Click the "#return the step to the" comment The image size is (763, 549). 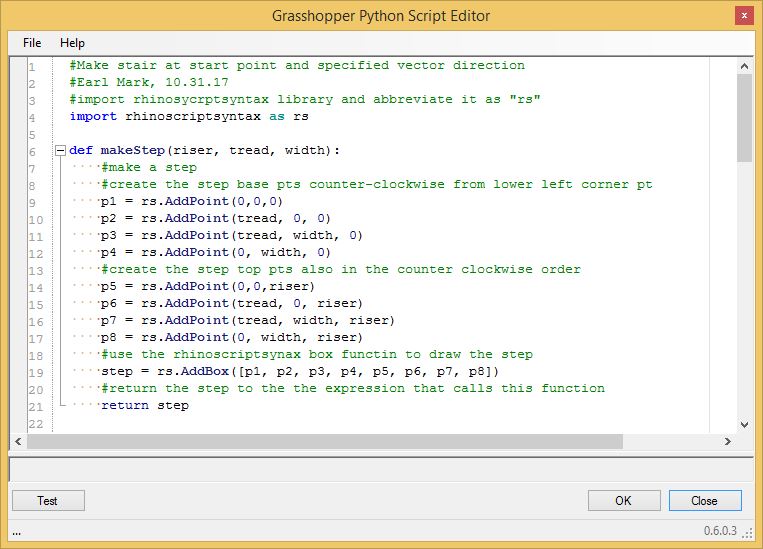tap(353, 388)
